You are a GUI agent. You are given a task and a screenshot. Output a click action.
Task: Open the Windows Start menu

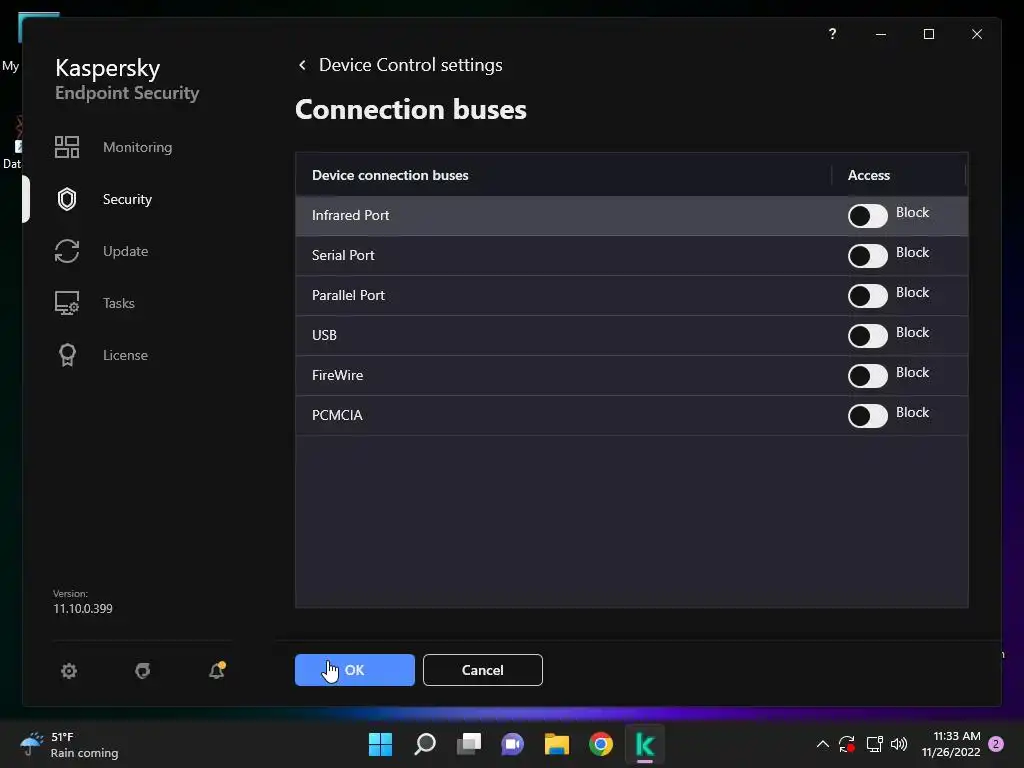click(380, 744)
